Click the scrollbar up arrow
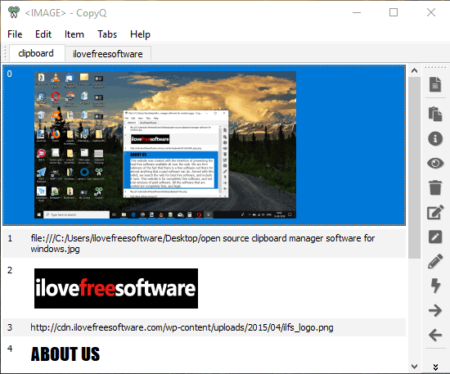Image resolution: width=450 pixels, height=374 pixels. click(x=414, y=70)
